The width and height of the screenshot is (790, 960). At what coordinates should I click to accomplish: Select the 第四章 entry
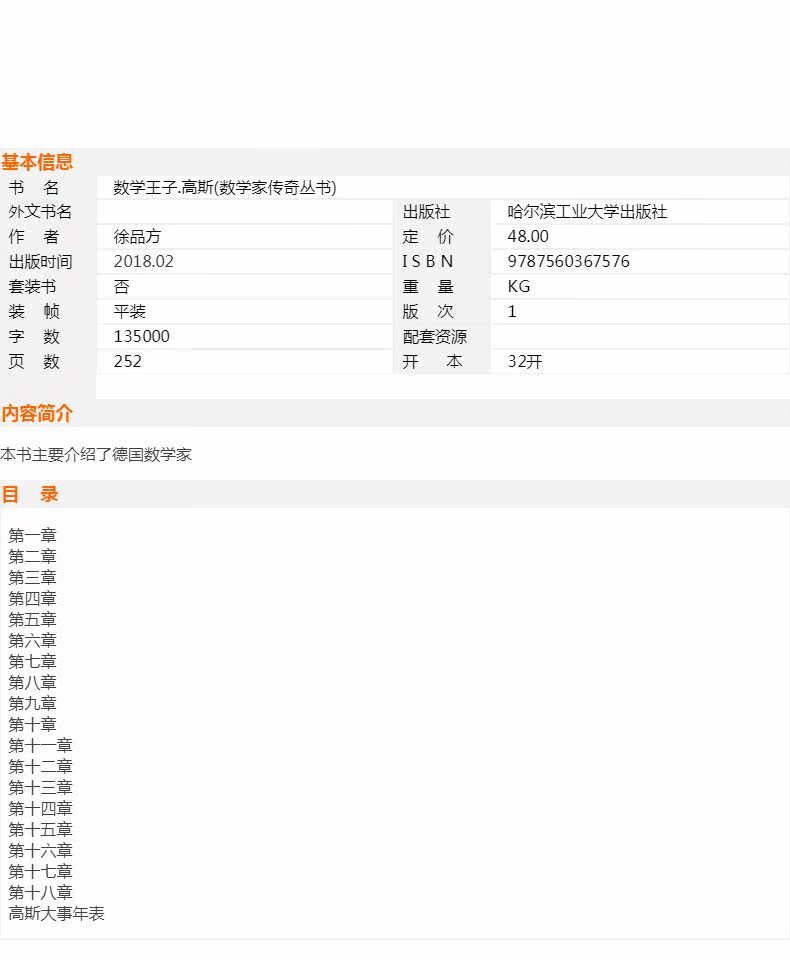click(32, 598)
